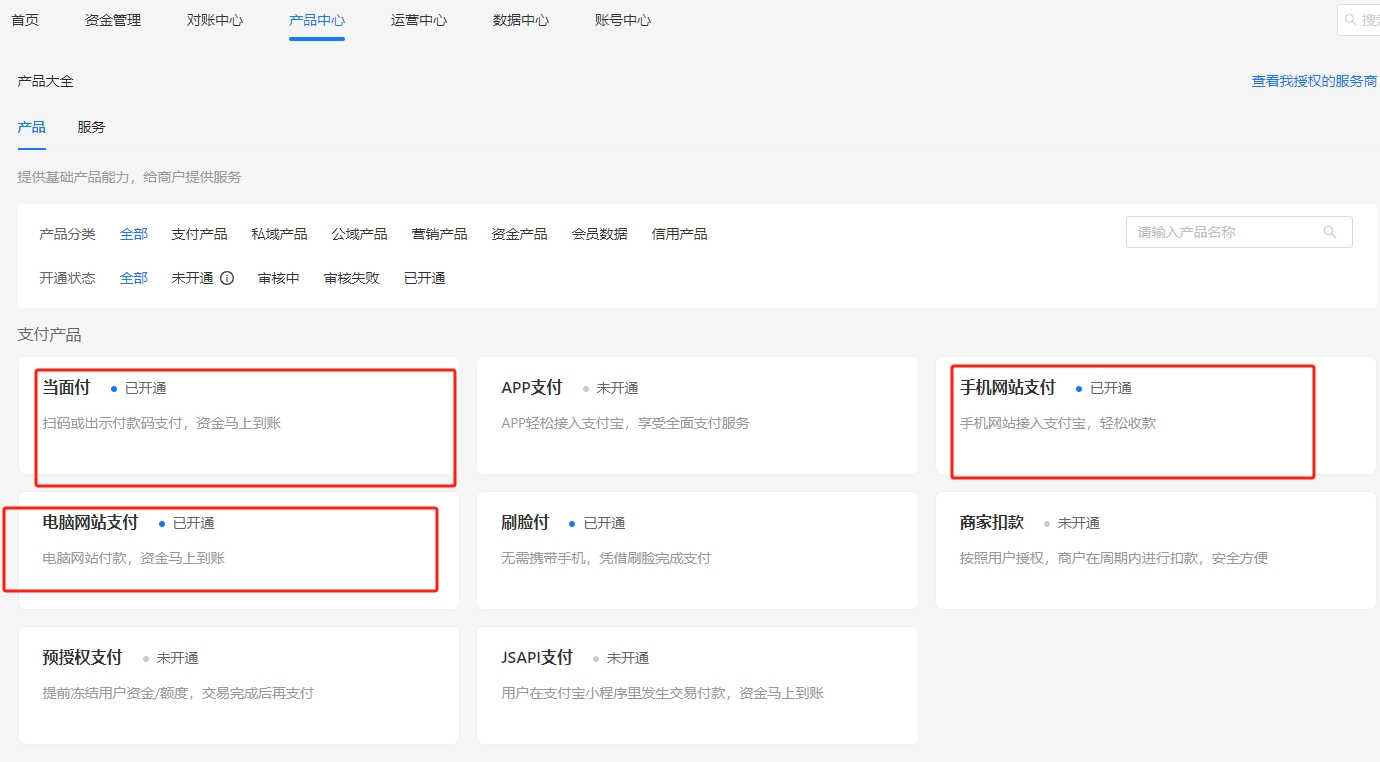This screenshot has height=762, width=1380.
Task: Click 已开通 status on 当面付 card
Action: coord(146,388)
